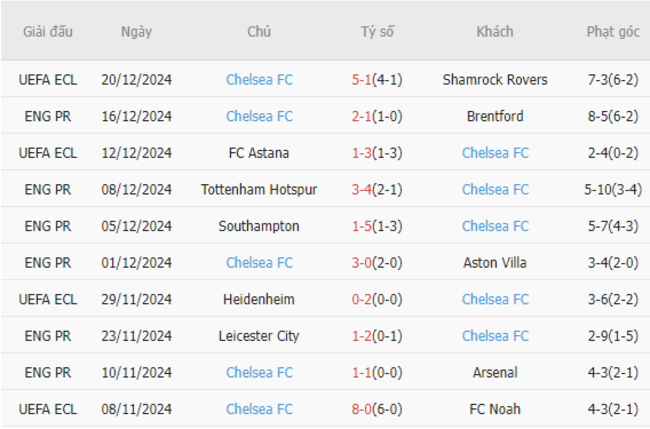This screenshot has height=429, width=650.
Task: Select the 3-4 score at Tottenham
Action: point(361,189)
